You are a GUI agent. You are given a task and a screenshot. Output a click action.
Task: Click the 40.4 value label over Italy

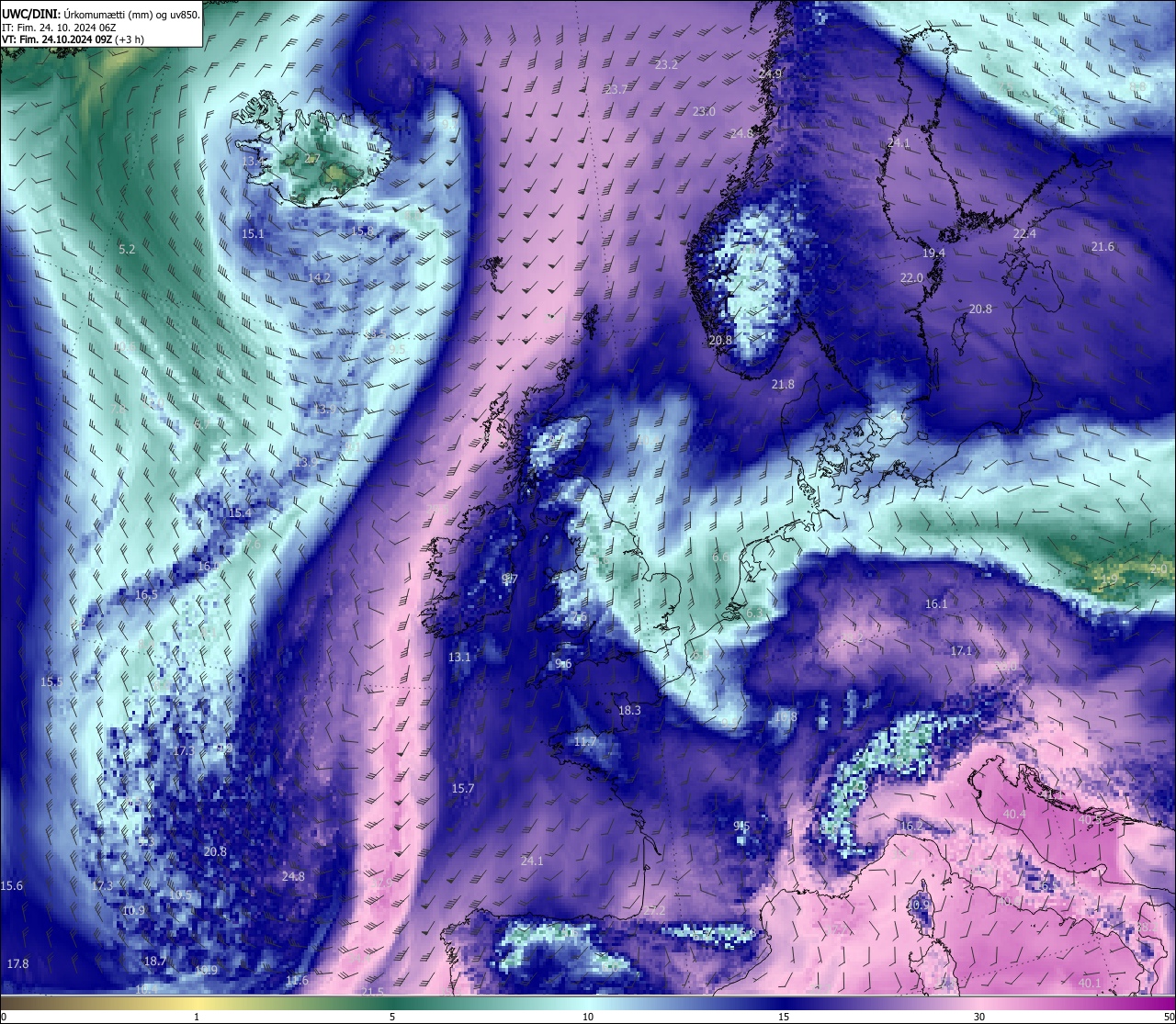(x=1014, y=814)
